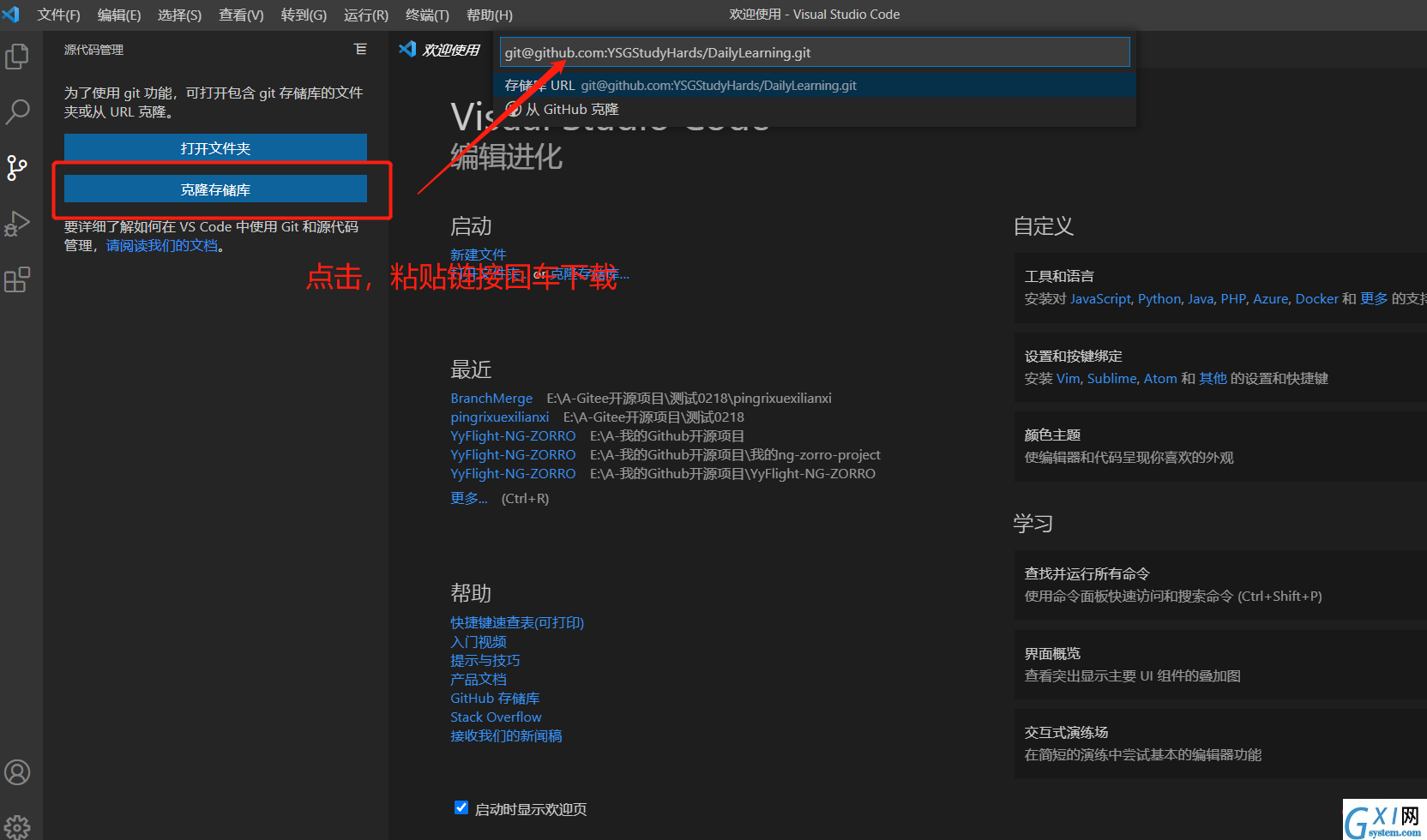Open the 查看(V) menu
Viewport: 1427px width, 840px height.
point(241,15)
